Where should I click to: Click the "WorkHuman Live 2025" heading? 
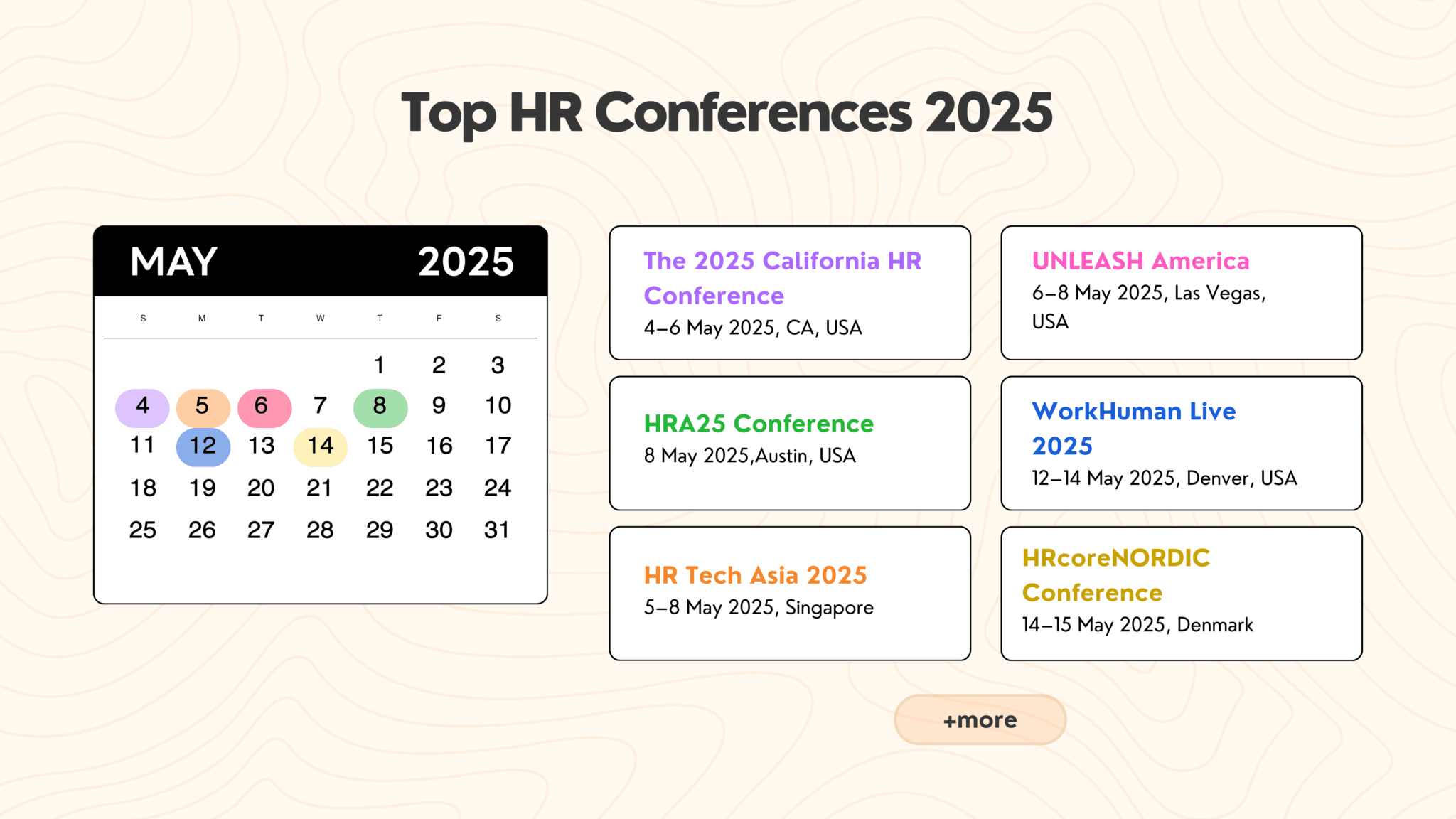1133,428
